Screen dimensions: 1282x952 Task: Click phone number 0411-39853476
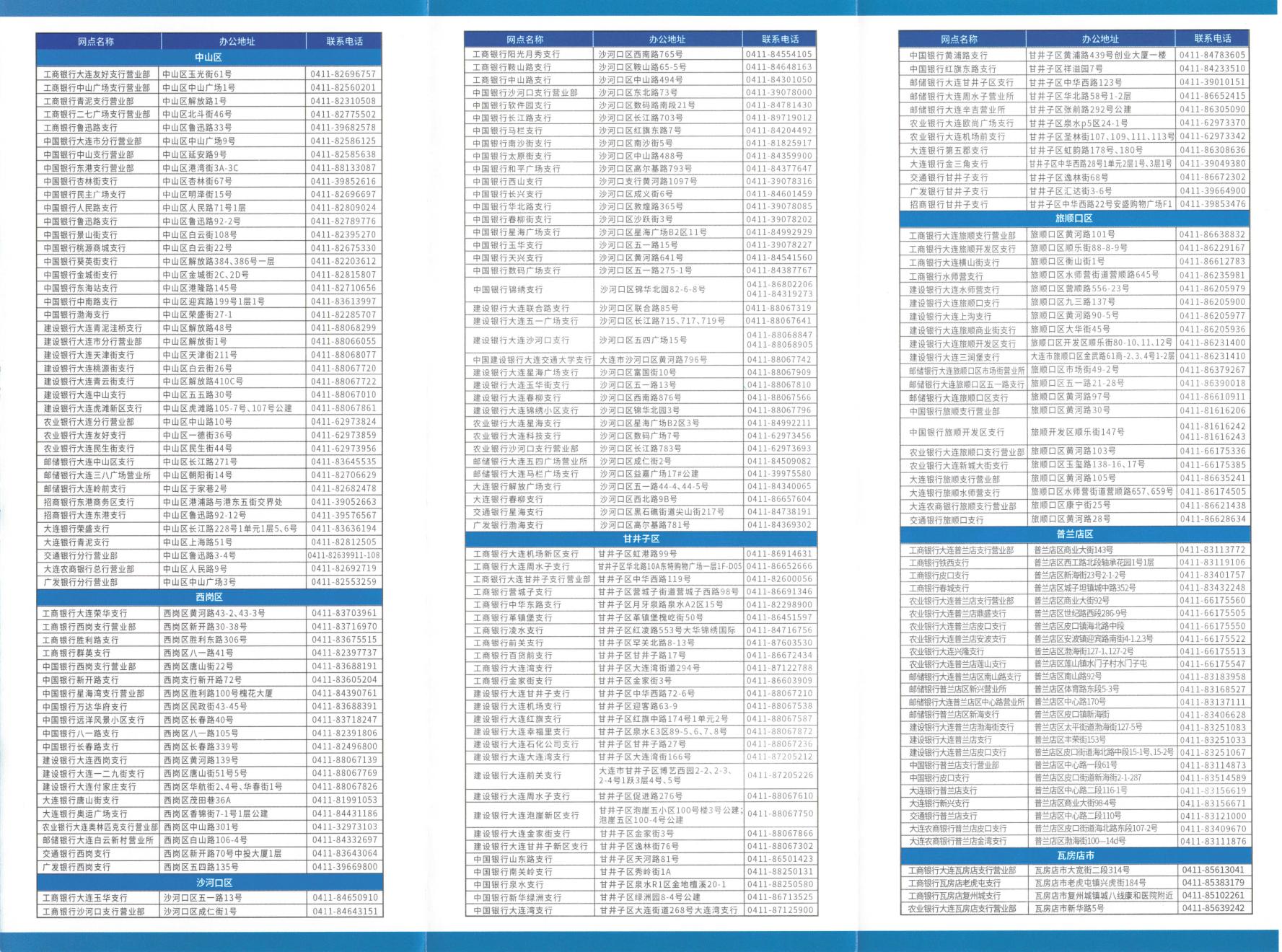[1213, 204]
